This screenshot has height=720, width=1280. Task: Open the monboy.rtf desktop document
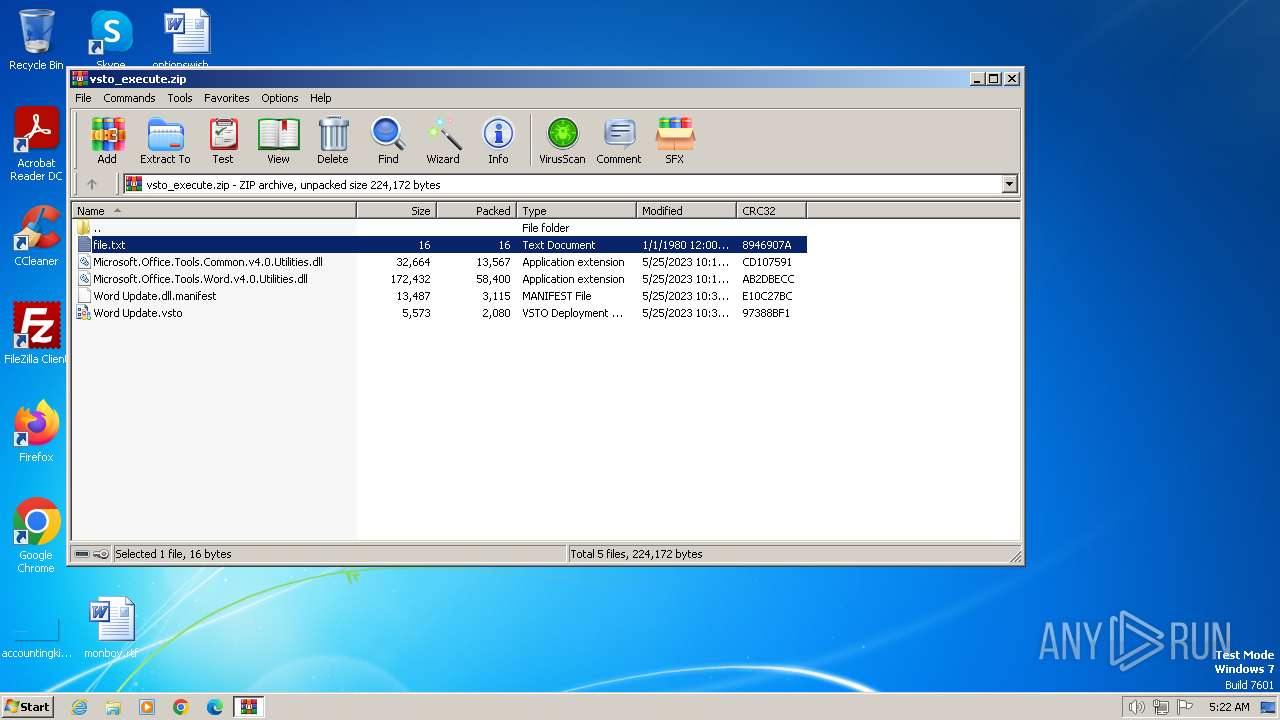pos(111,628)
